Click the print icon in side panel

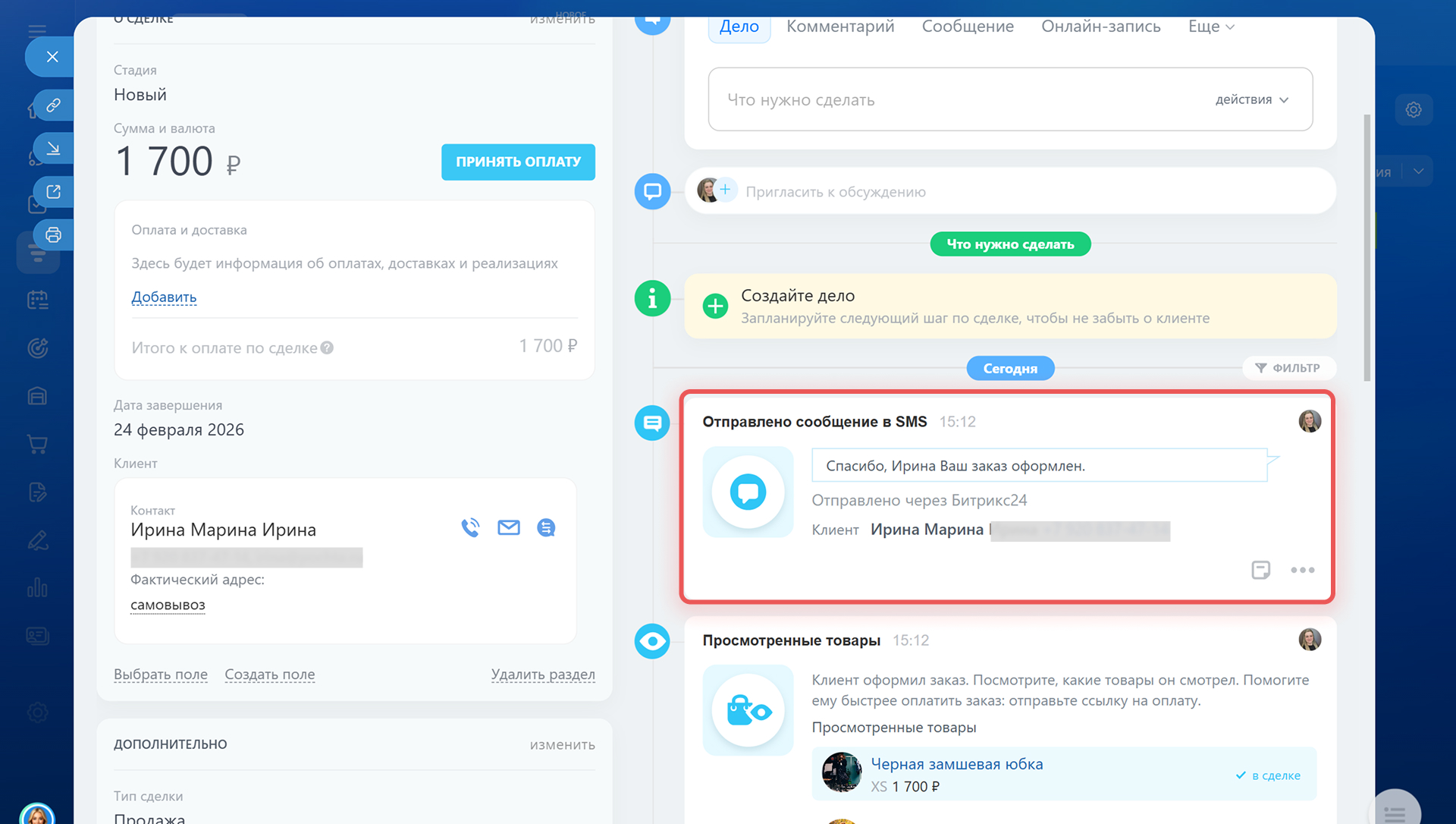[53, 234]
